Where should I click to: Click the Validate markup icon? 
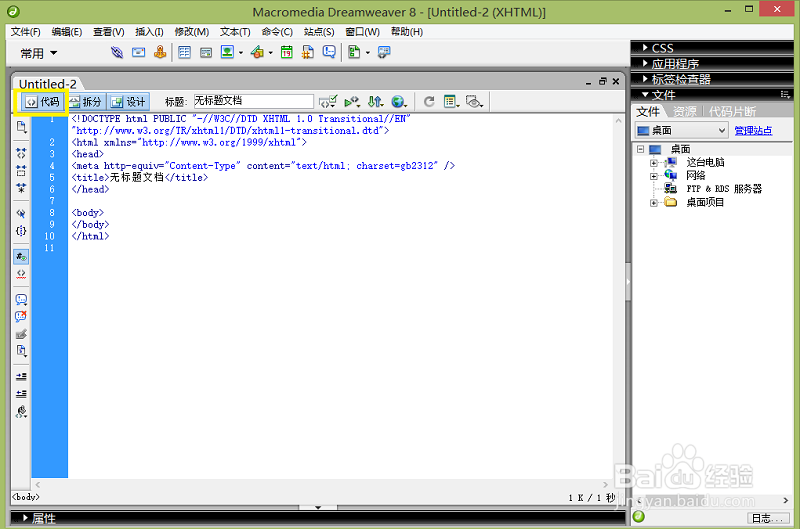[352, 102]
